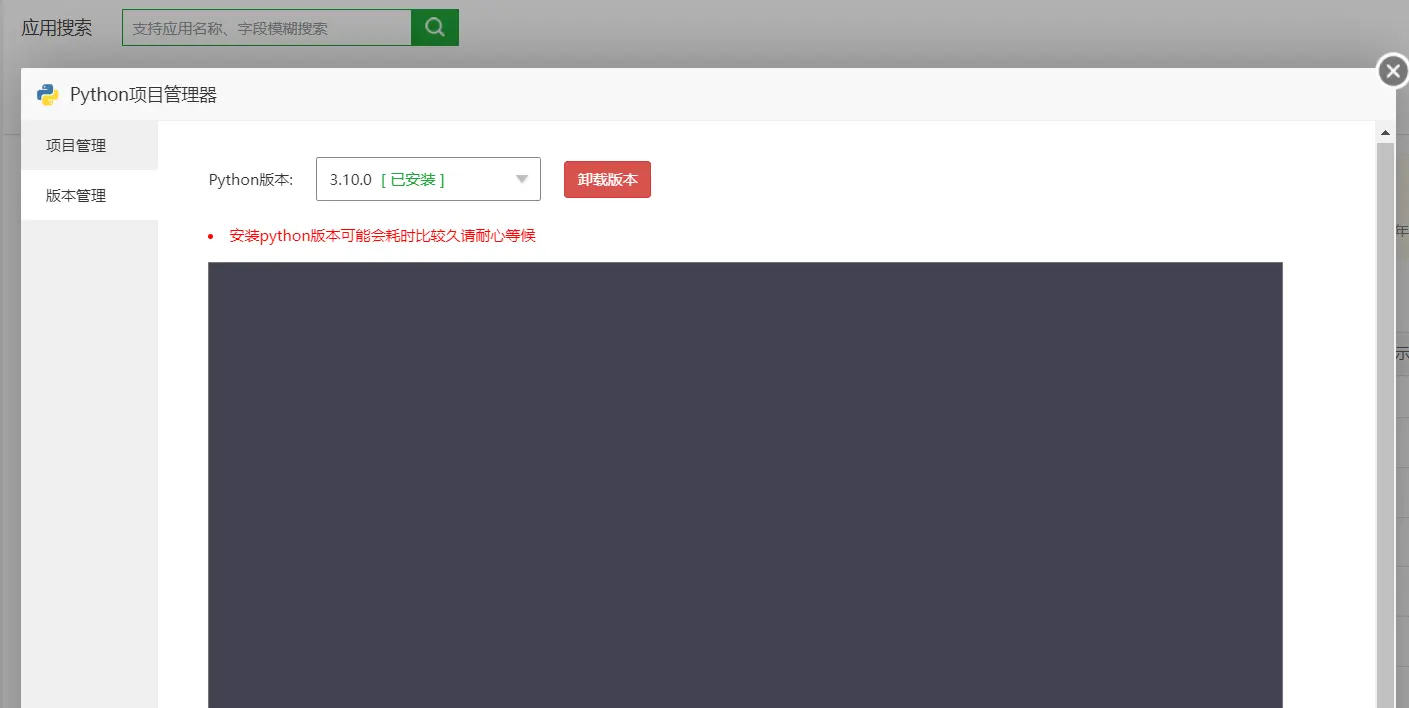Click the 3.10.0 version value
Image resolution: width=1409 pixels, height=708 pixels.
point(350,180)
